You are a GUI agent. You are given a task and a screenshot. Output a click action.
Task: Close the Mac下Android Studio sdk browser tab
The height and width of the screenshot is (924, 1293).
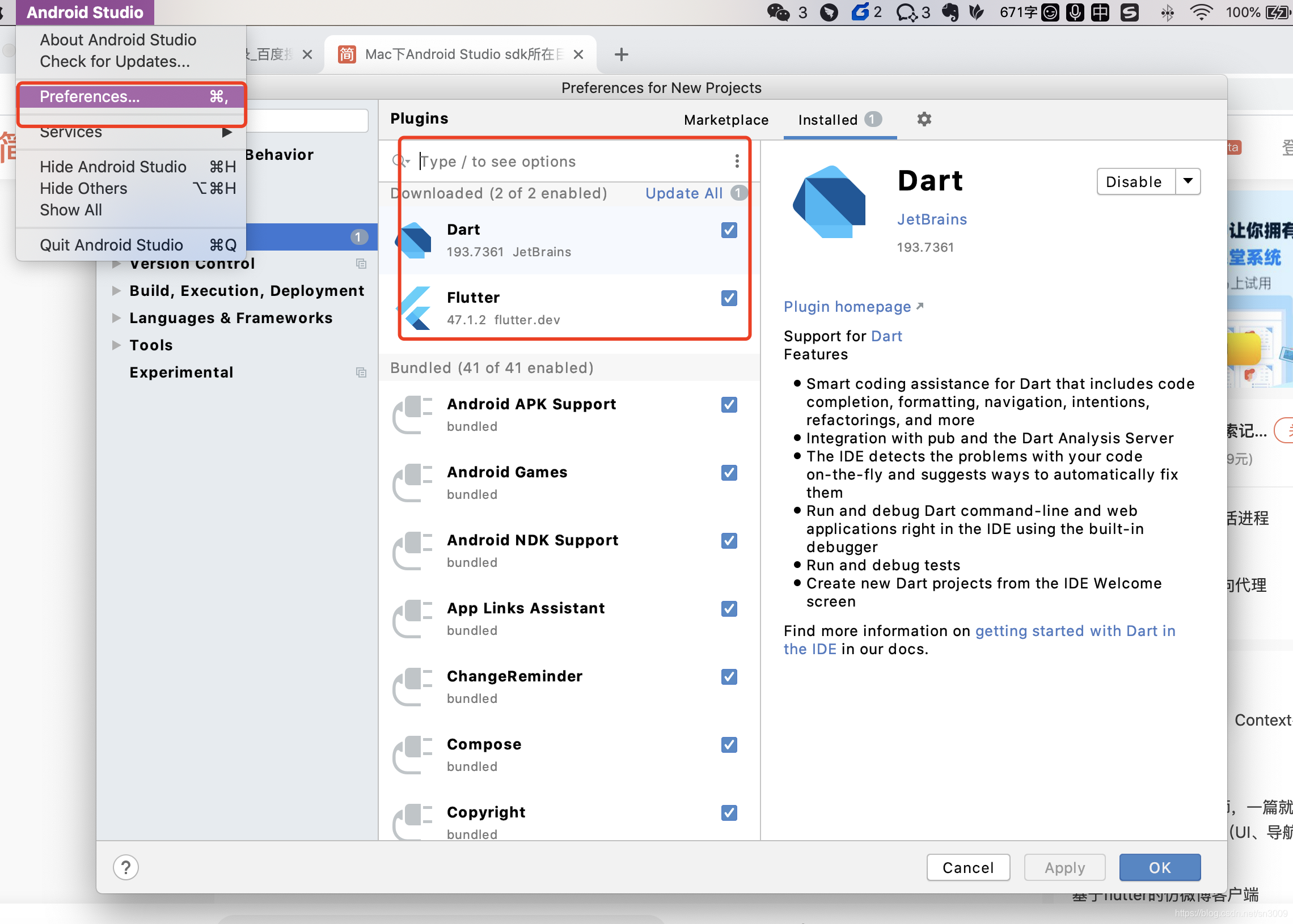(578, 54)
